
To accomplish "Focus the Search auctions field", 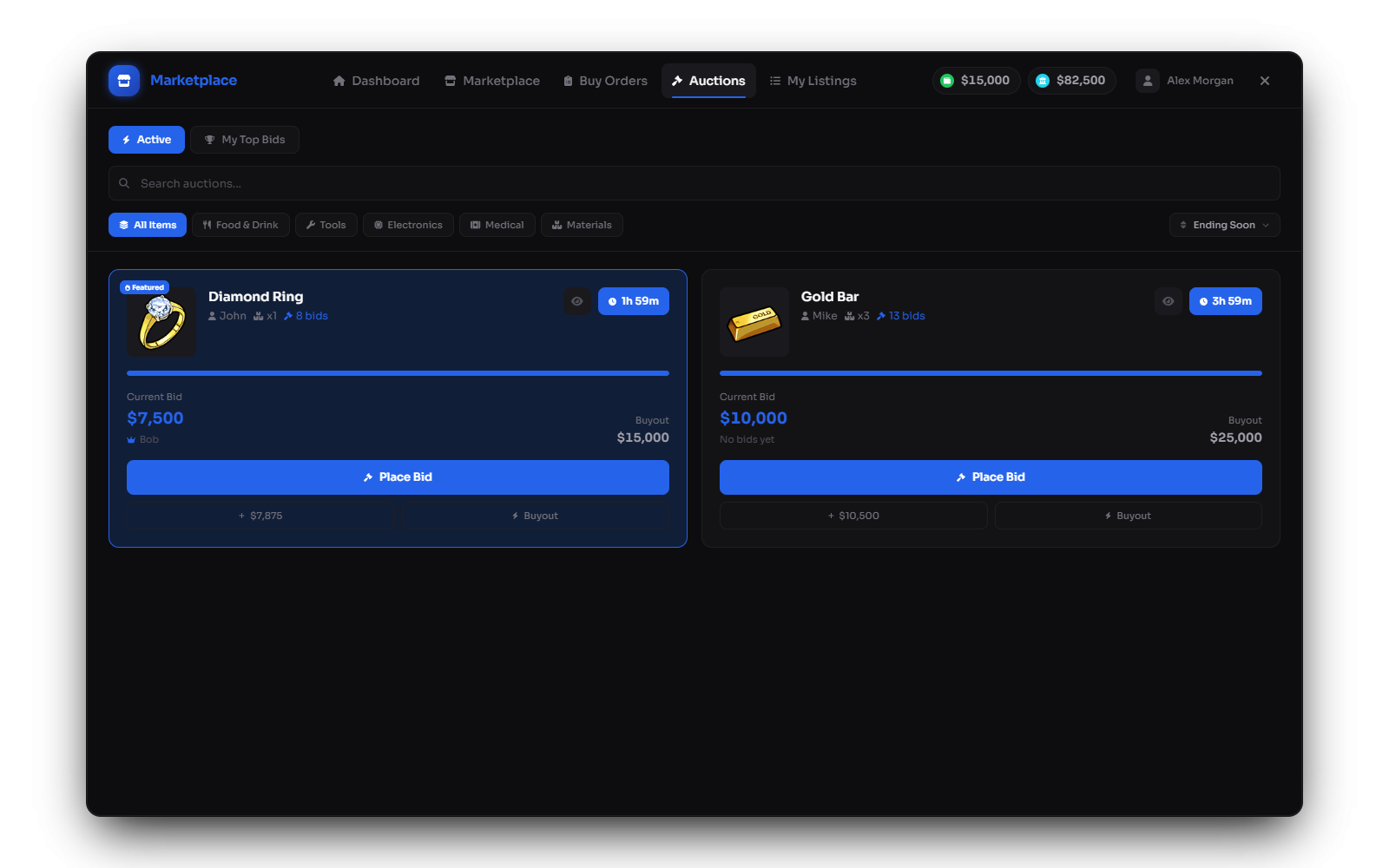I will 694,183.
